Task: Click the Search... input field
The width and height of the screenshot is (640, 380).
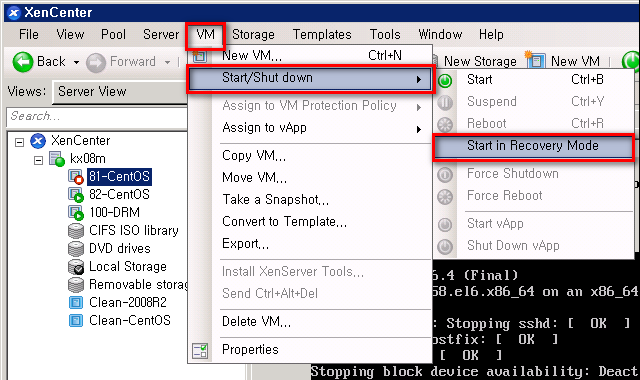Action: 97,117
